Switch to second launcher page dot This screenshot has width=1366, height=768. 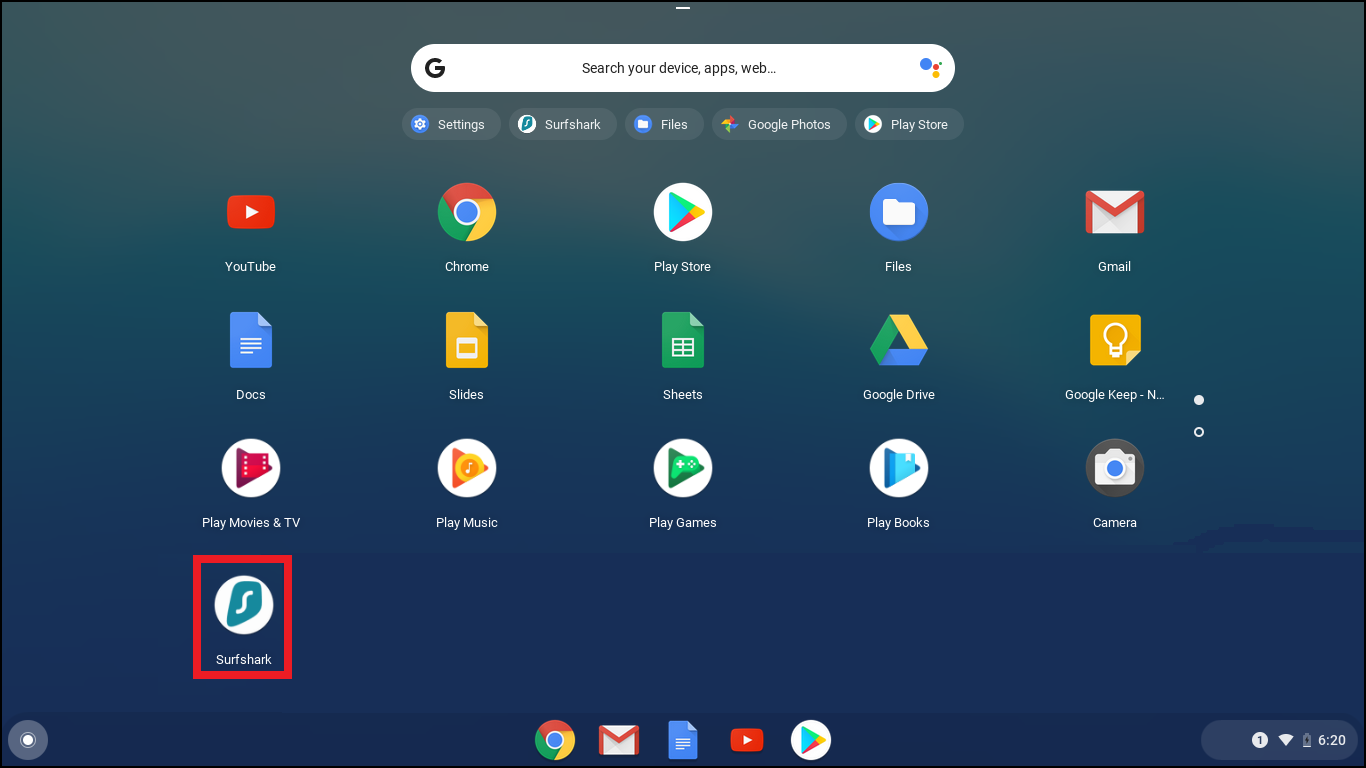point(1199,432)
